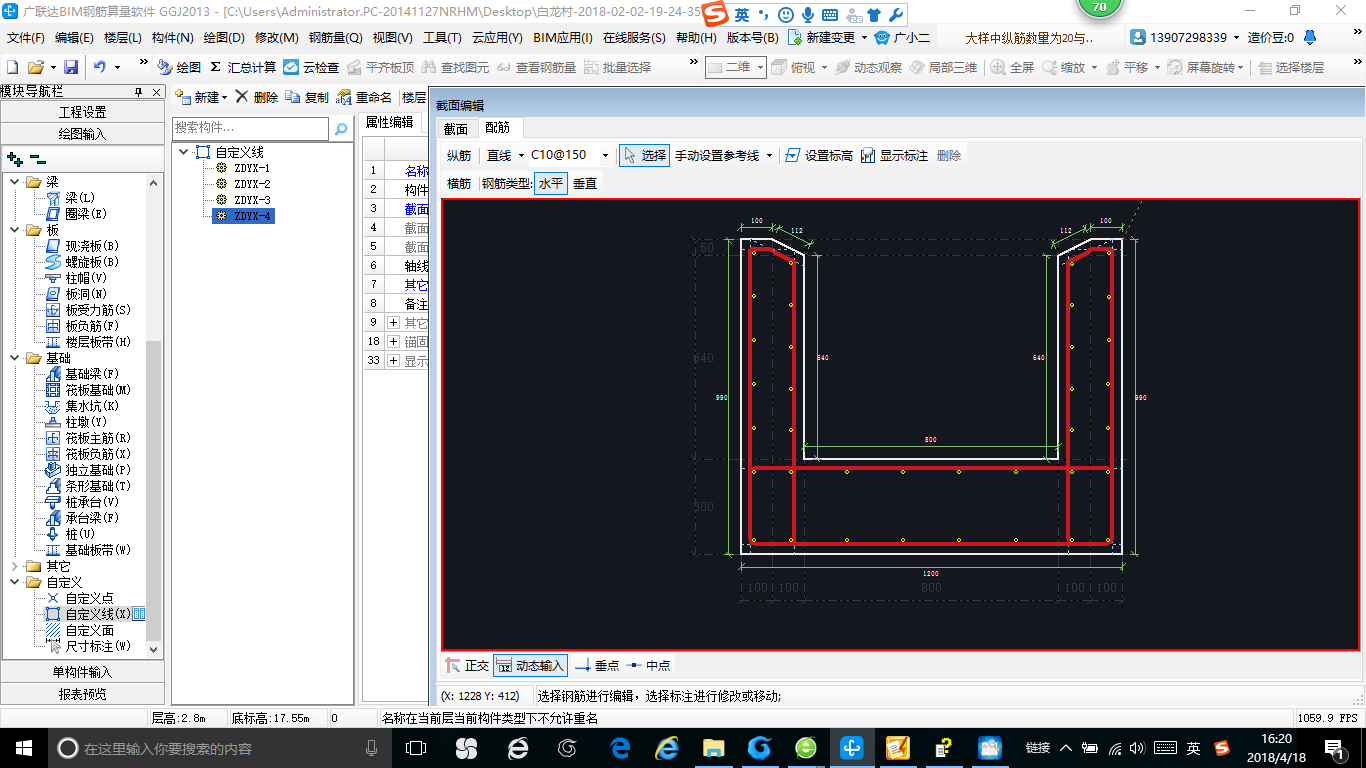Switch to the 配筋 tab

[x=498, y=127]
